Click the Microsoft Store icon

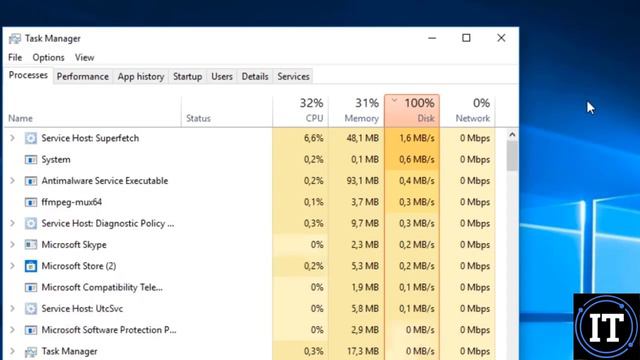[31, 266]
